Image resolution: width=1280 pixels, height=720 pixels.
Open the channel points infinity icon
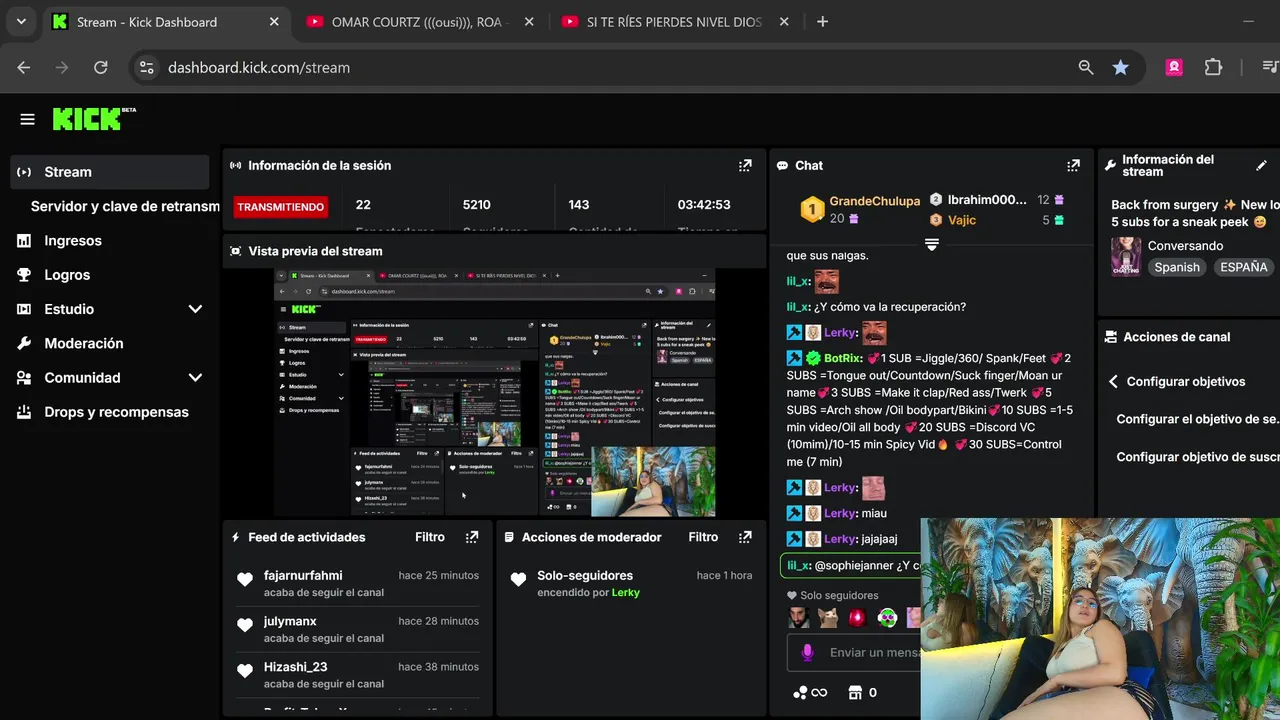point(811,693)
